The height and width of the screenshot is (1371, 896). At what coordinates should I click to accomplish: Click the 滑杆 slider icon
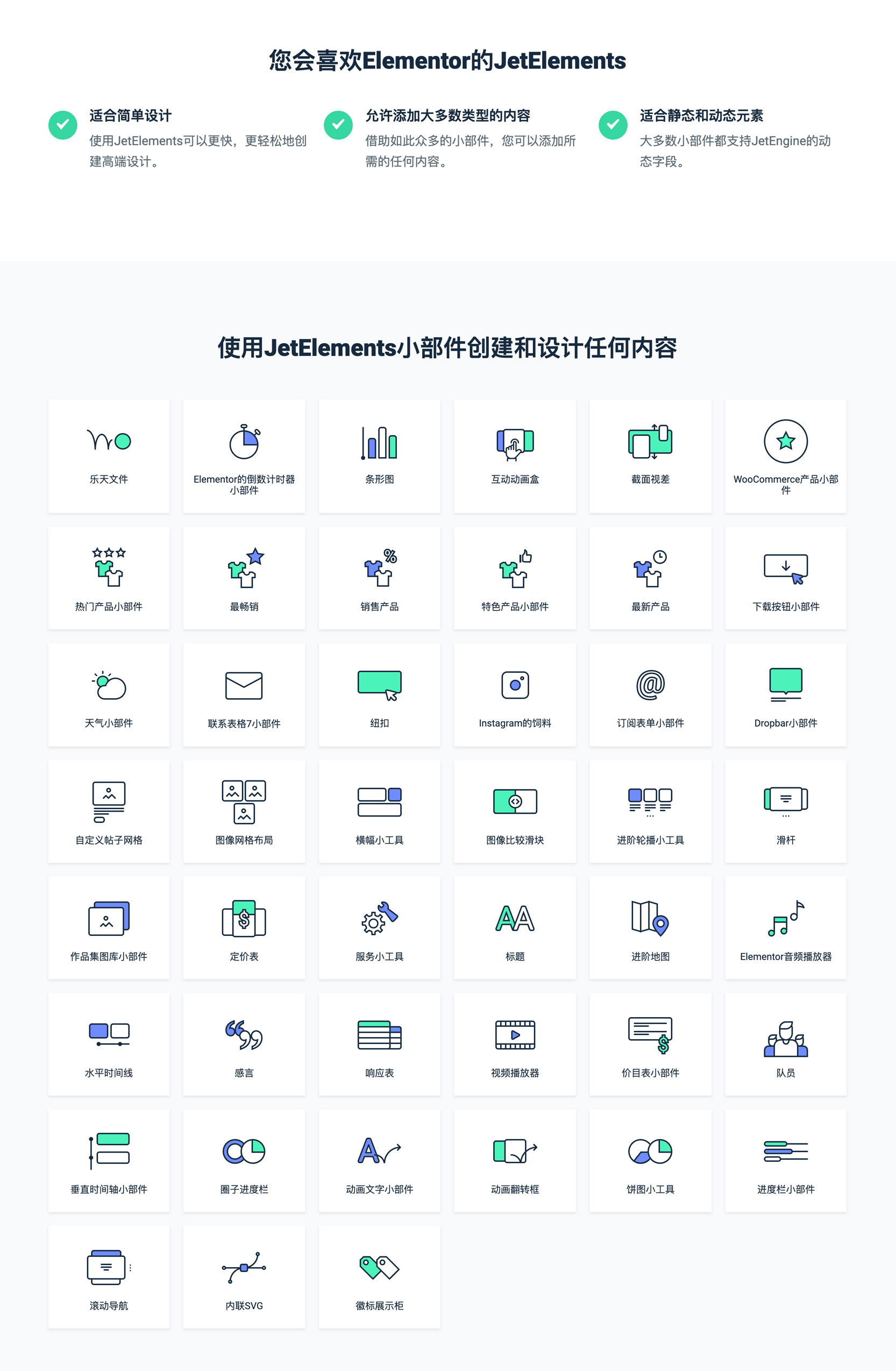[x=785, y=801]
